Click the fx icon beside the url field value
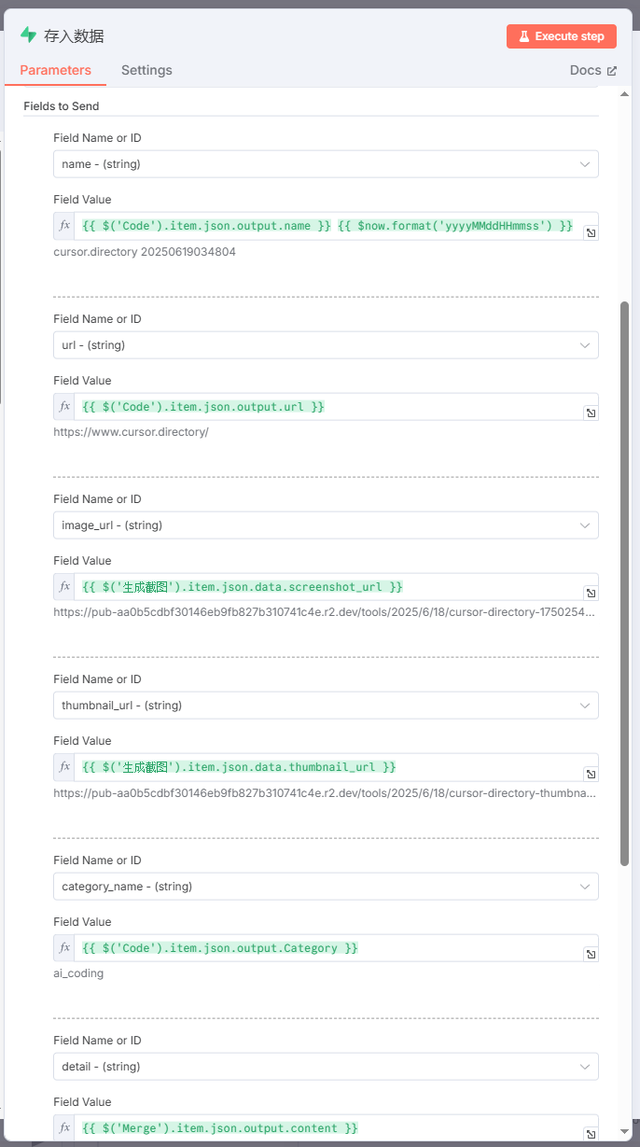The width and height of the screenshot is (640, 1147). 64,406
